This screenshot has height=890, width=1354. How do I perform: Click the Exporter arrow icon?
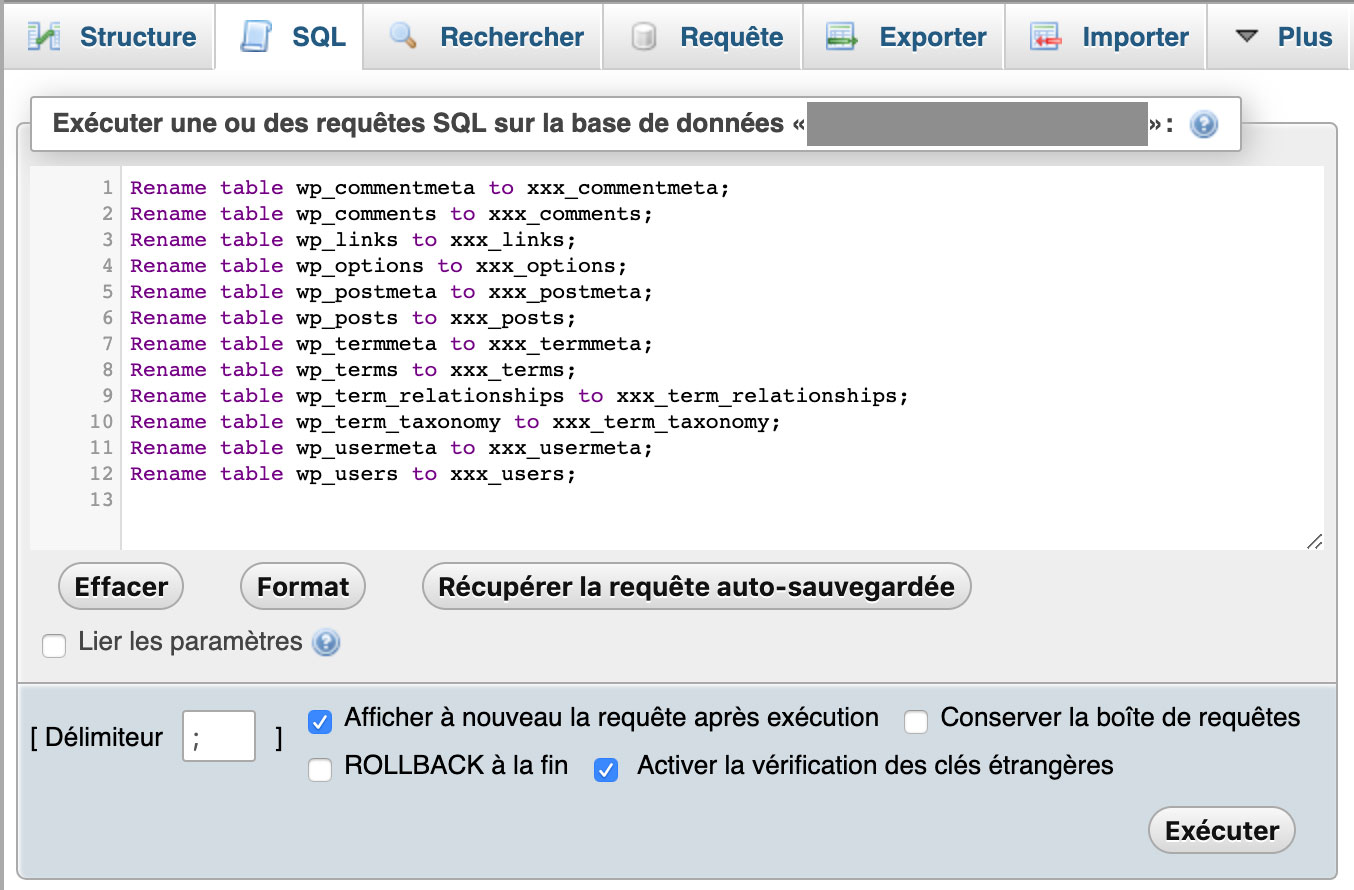[x=843, y=38]
